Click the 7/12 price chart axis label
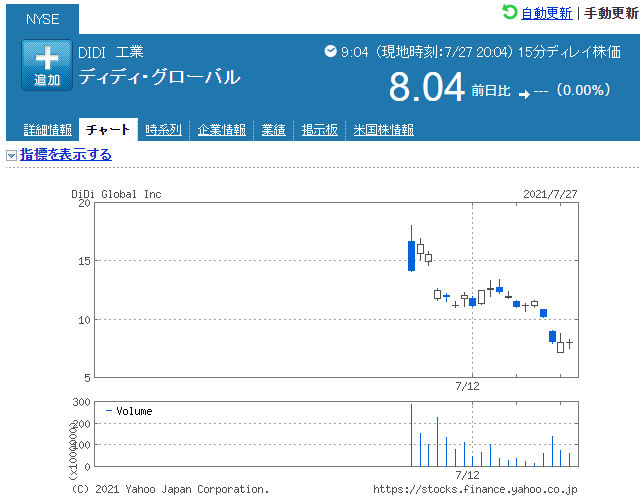 click(467, 386)
